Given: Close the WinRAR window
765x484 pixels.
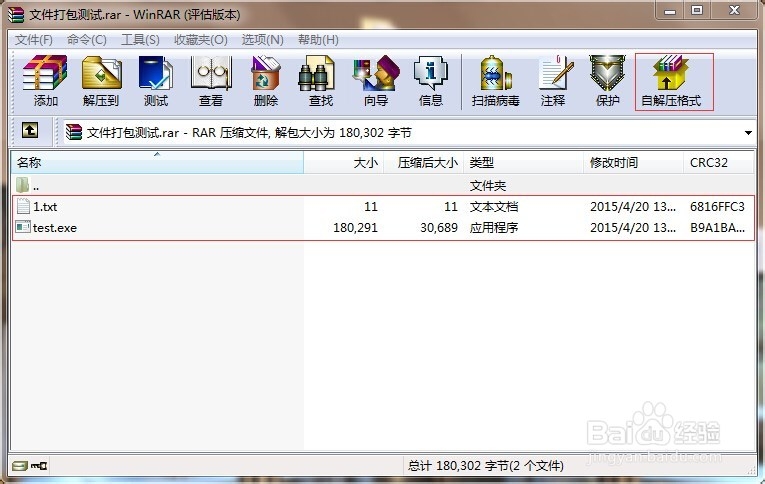Looking at the screenshot, I should tap(734, 11).
